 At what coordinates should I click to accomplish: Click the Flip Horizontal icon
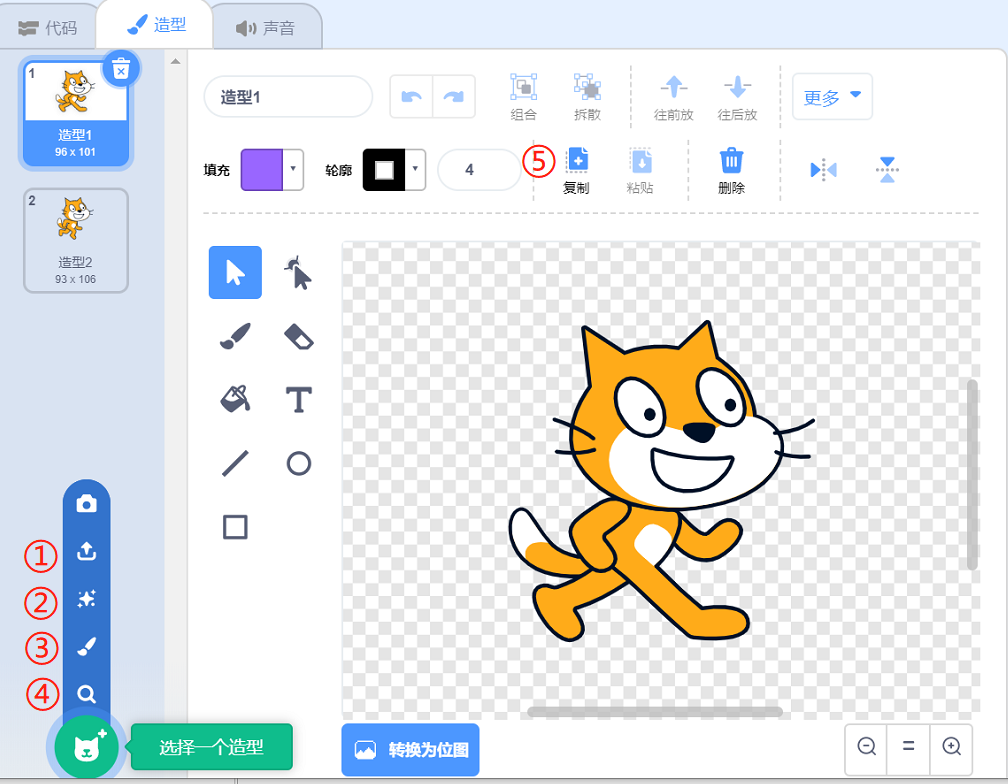pyautogui.click(x=824, y=170)
